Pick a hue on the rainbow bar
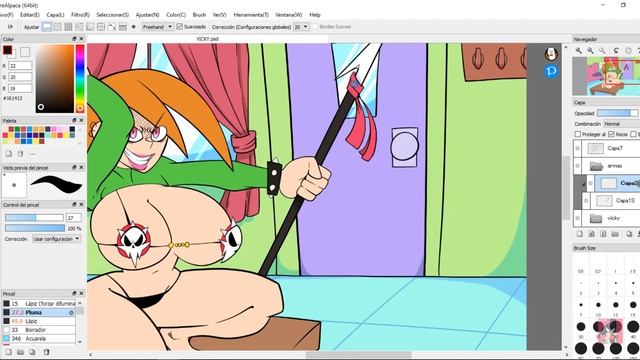 [x=80, y=78]
